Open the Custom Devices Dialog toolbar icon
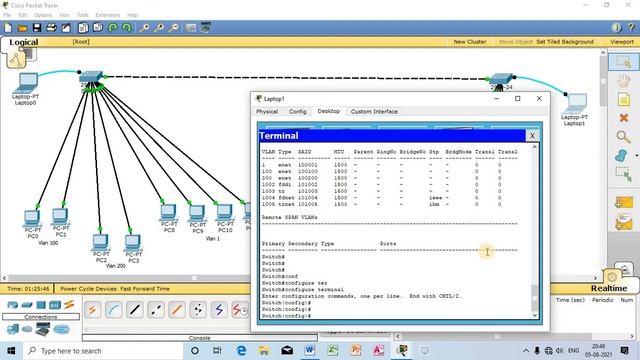640x360 pixels. [205, 28]
